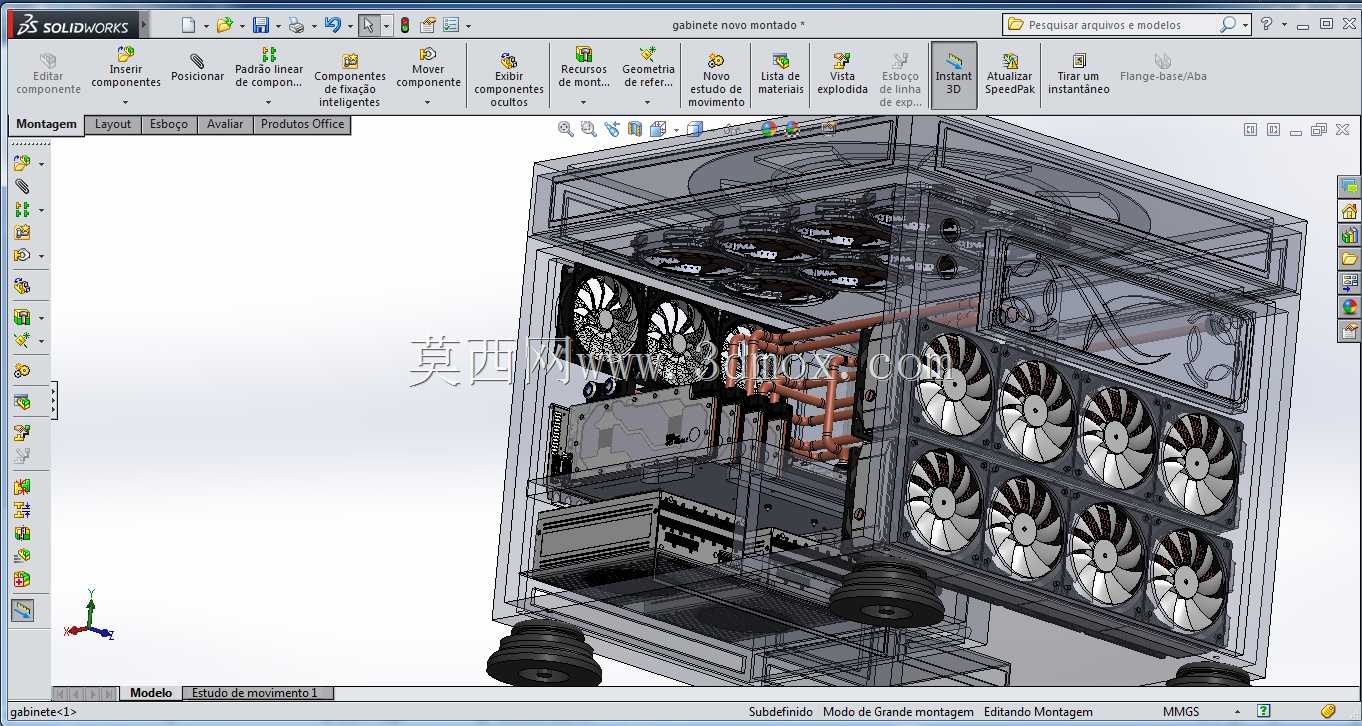Click the Undo arrow icon

[333, 25]
